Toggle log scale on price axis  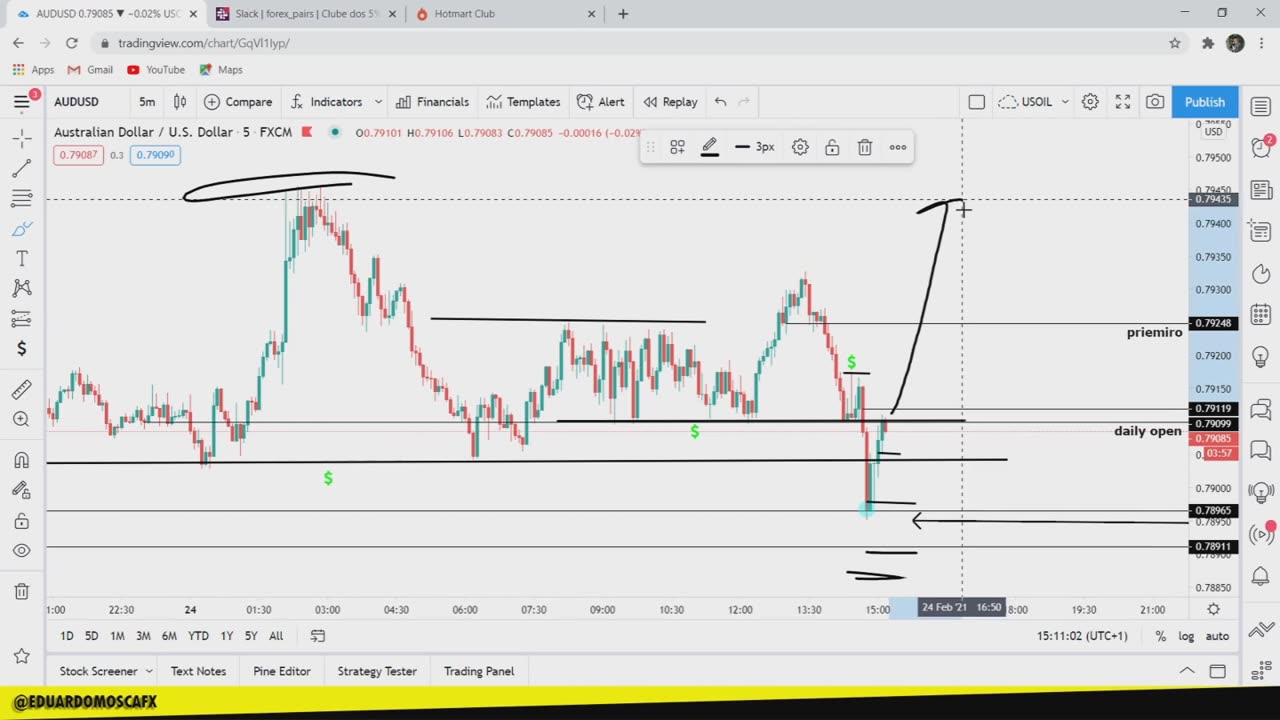1186,636
